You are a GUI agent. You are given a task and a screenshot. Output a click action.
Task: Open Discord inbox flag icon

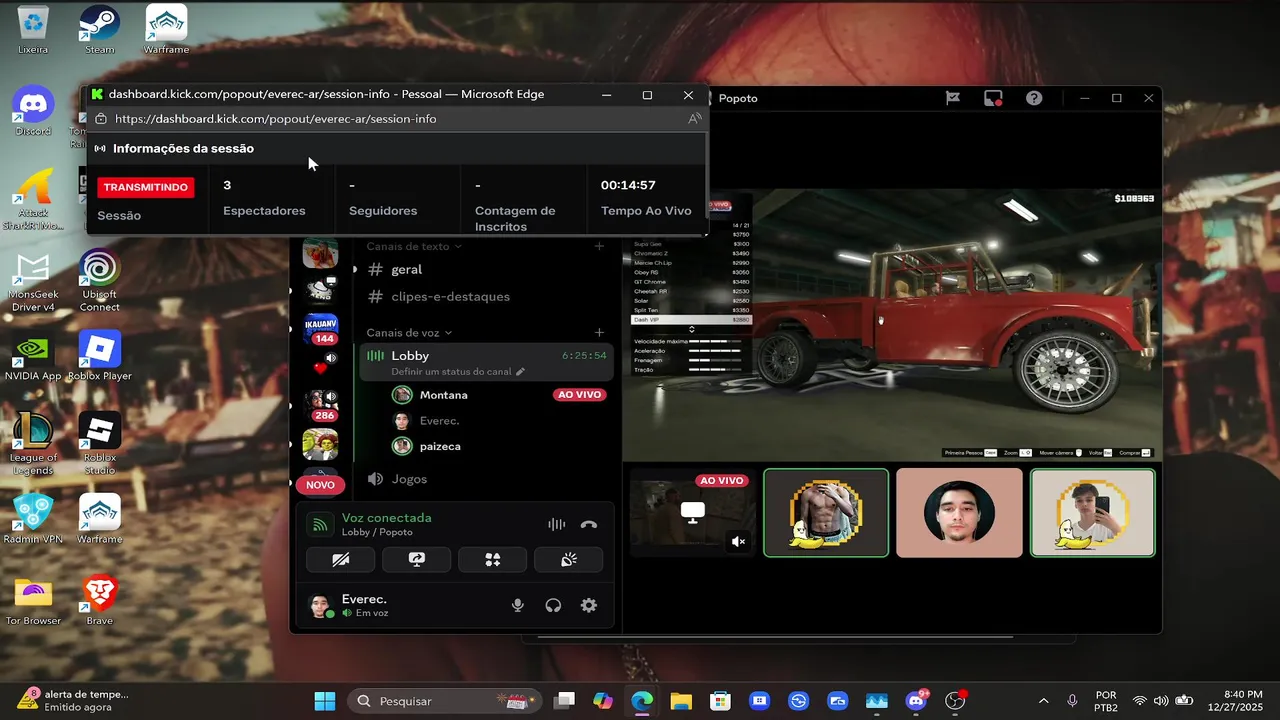pos(953,98)
